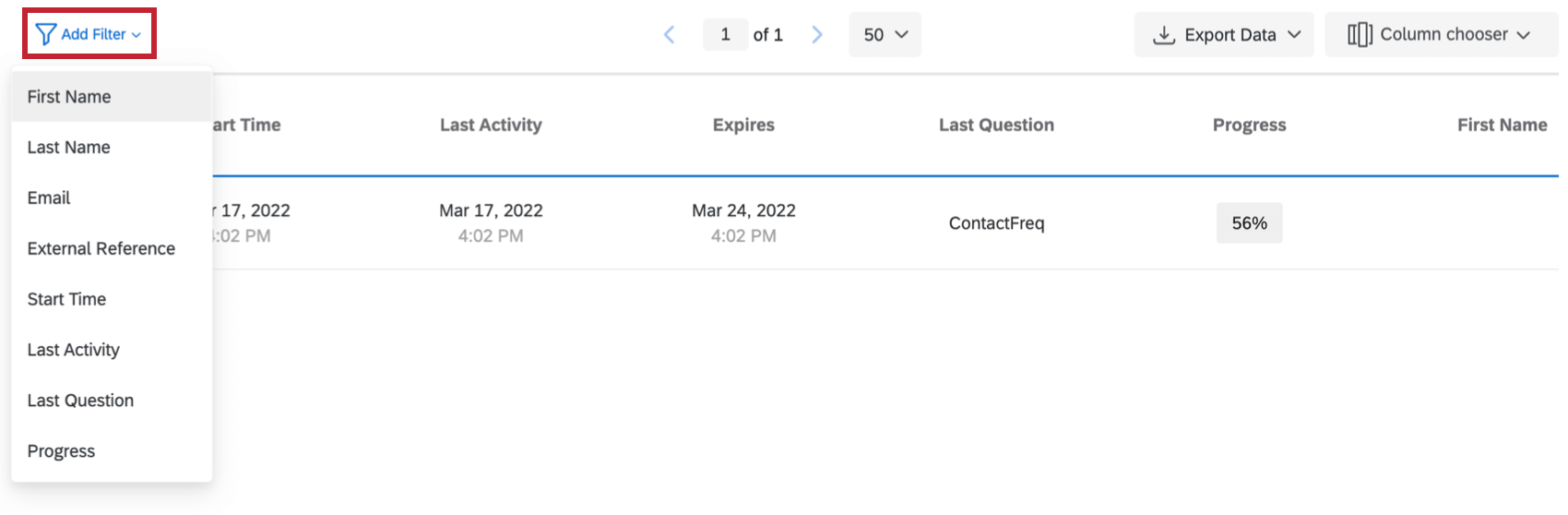Sort by Expires column header
This screenshot has width=1568, height=515.
pyautogui.click(x=743, y=126)
